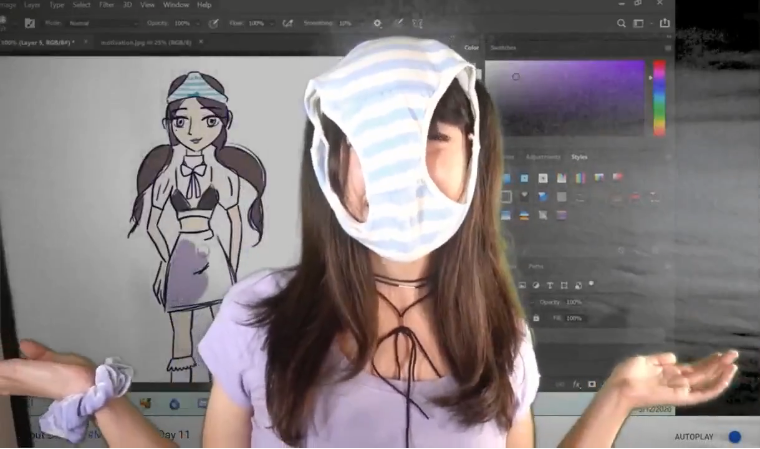Open the blending Mode dropdown
This screenshot has width=760, height=449.
(x=102, y=23)
